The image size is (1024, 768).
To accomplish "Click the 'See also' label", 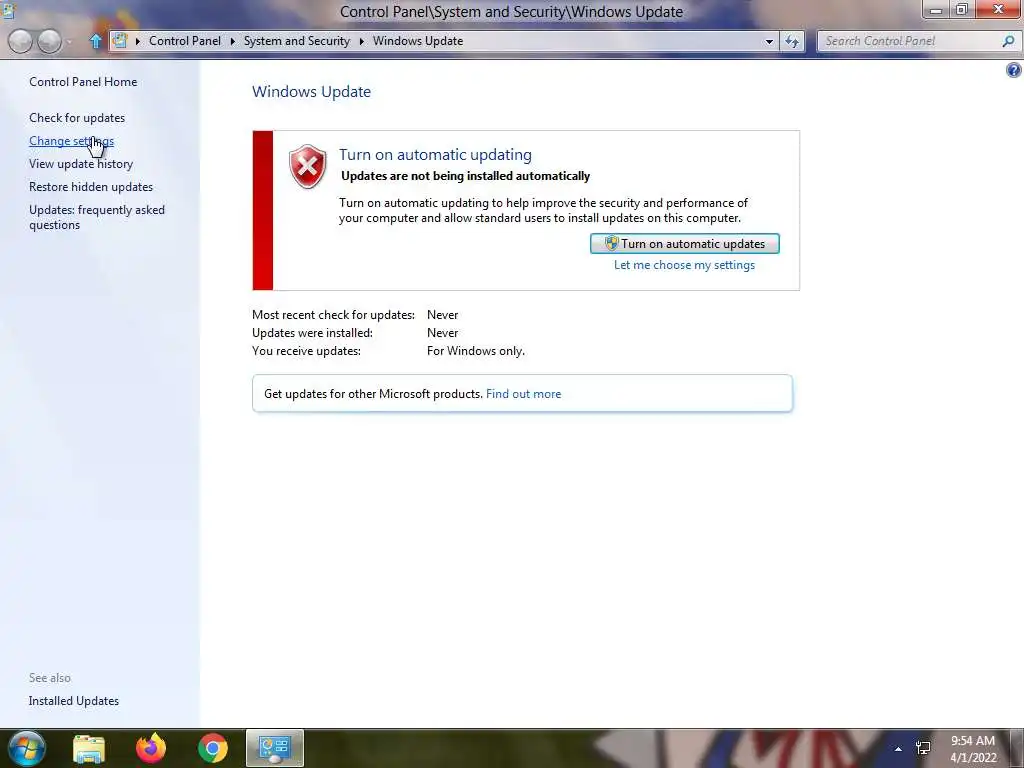I will coord(50,678).
